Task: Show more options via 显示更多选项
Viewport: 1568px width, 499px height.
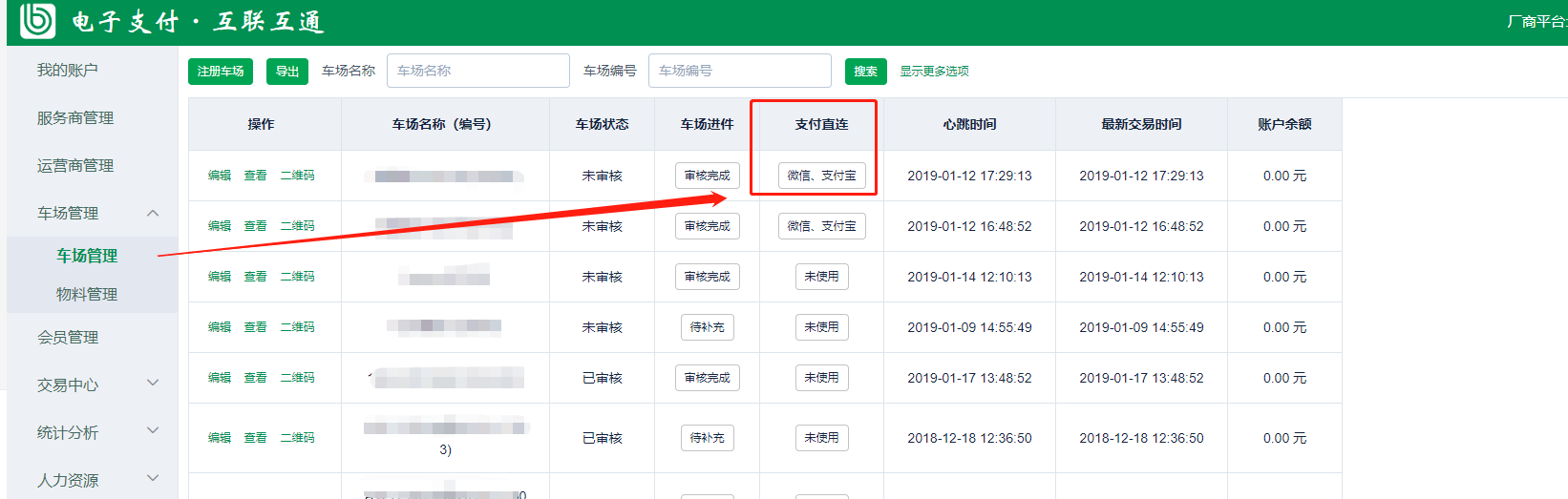Action: tap(934, 72)
